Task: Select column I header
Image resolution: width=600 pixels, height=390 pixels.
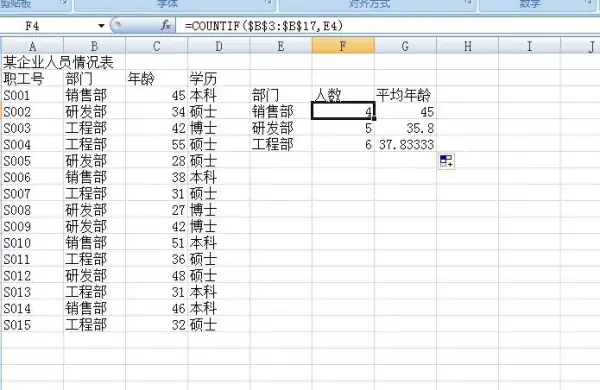Action: (530, 46)
